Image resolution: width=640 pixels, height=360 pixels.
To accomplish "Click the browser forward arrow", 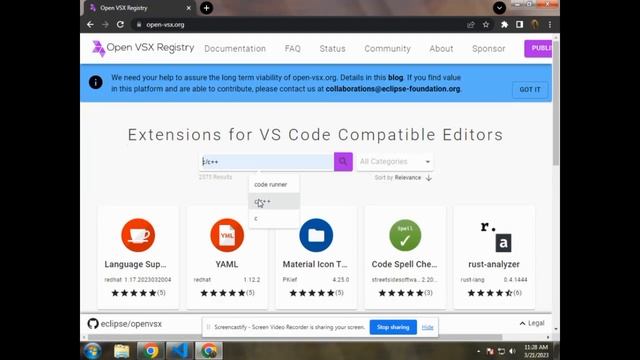I will point(105,24).
